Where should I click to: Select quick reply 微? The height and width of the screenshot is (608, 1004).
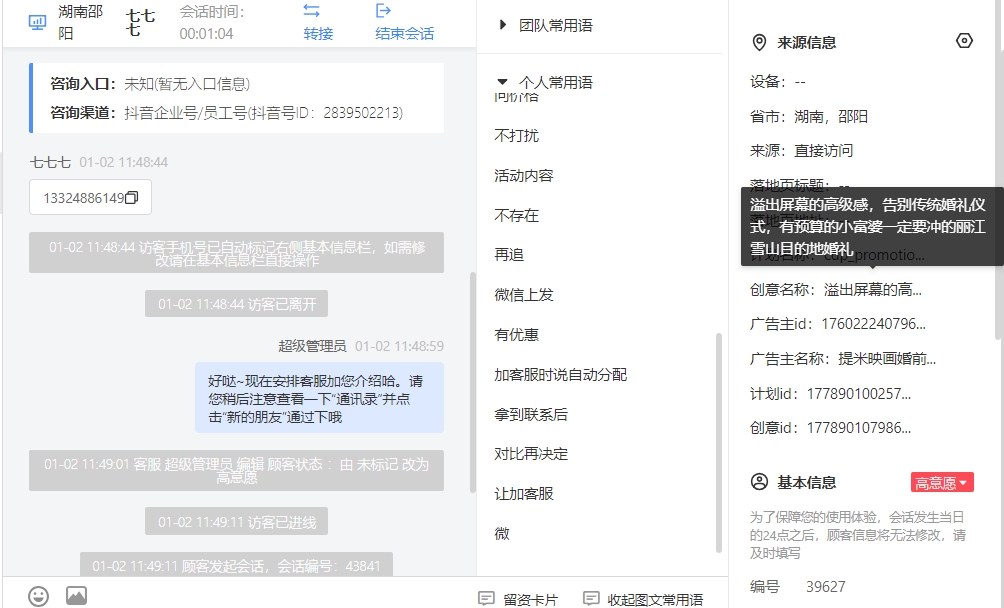(502, 533)
